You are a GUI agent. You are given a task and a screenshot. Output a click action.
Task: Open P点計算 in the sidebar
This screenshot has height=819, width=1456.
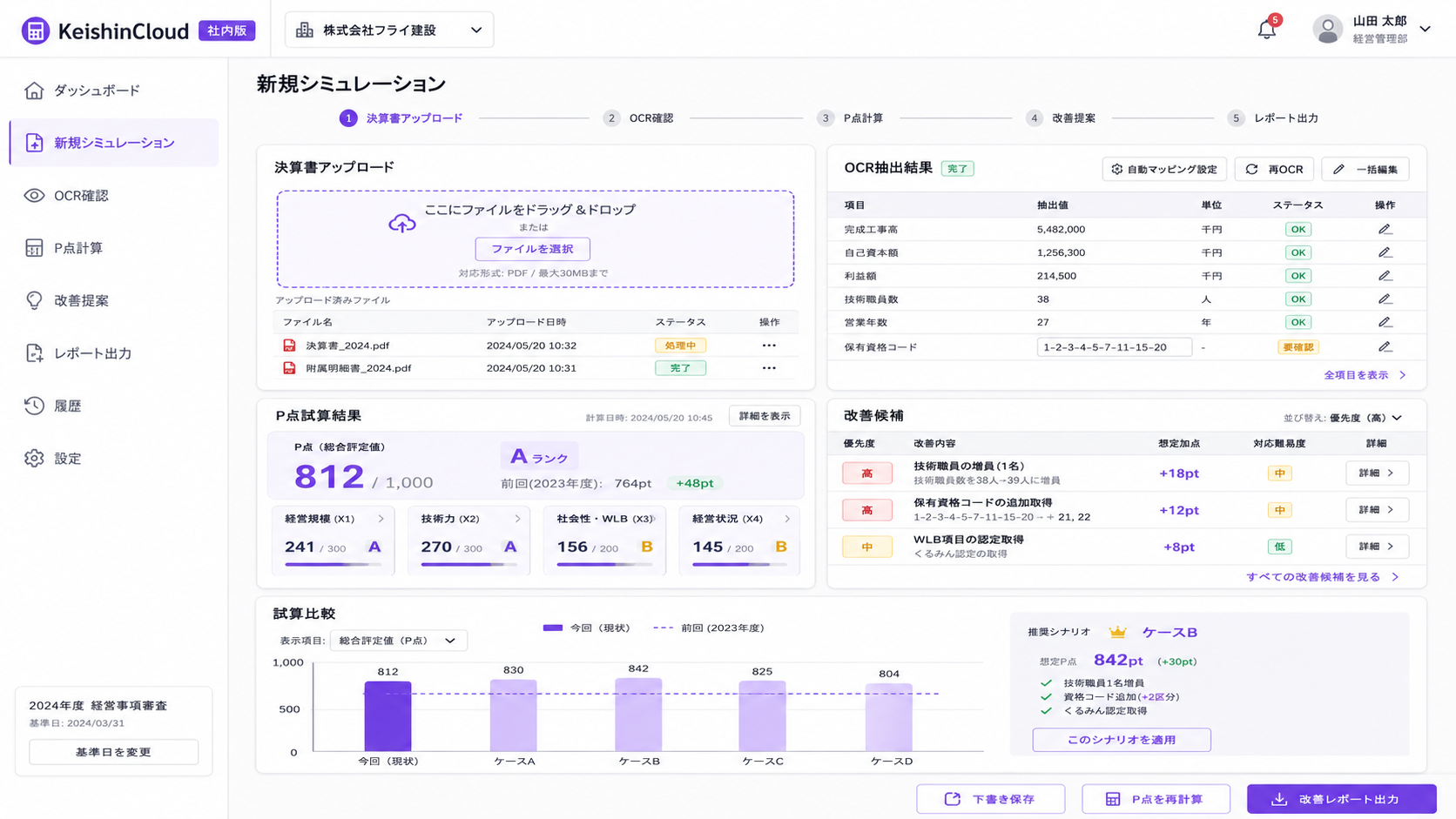[x=113, y=248]
